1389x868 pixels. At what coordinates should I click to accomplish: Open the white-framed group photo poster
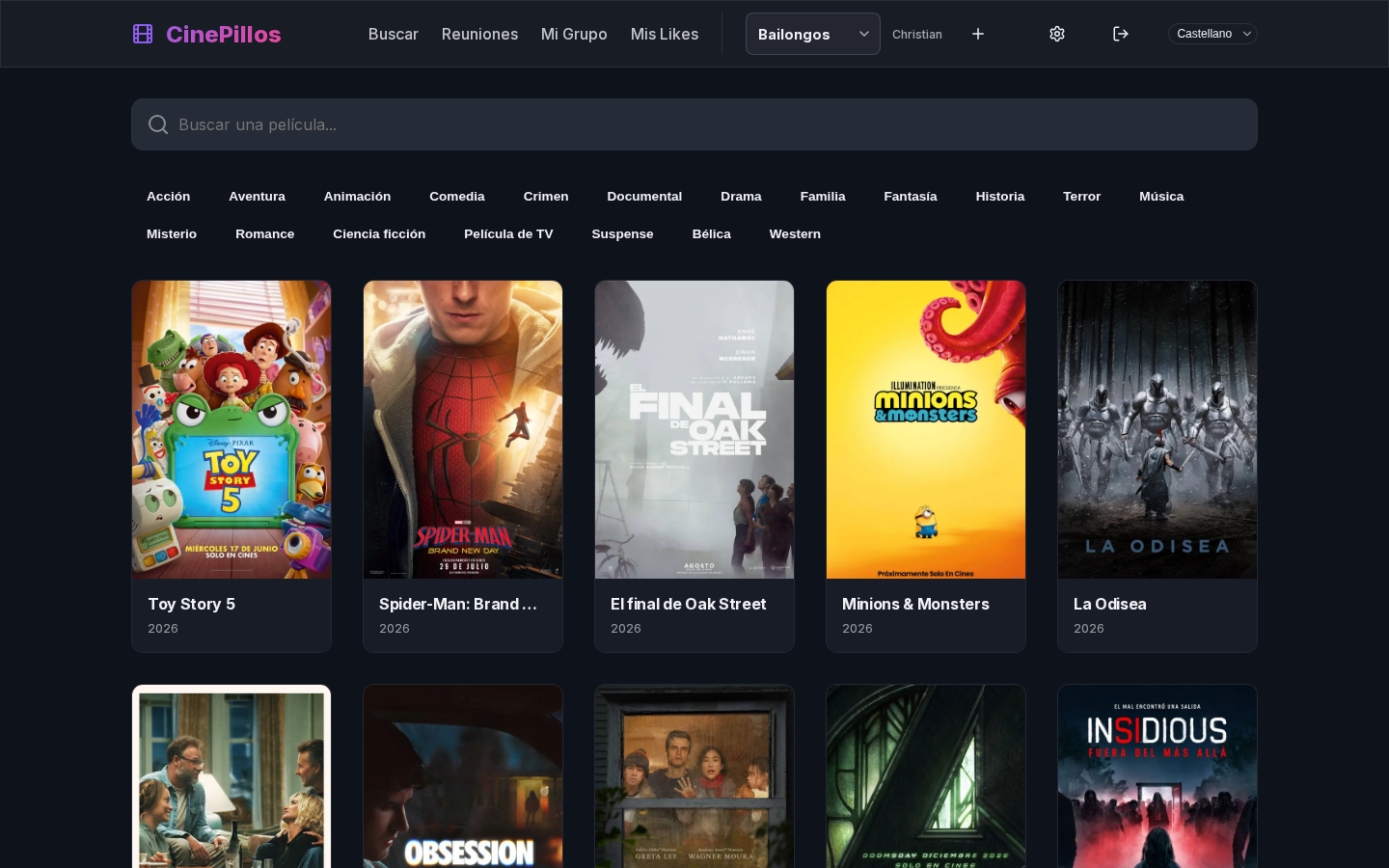[231, 776]
